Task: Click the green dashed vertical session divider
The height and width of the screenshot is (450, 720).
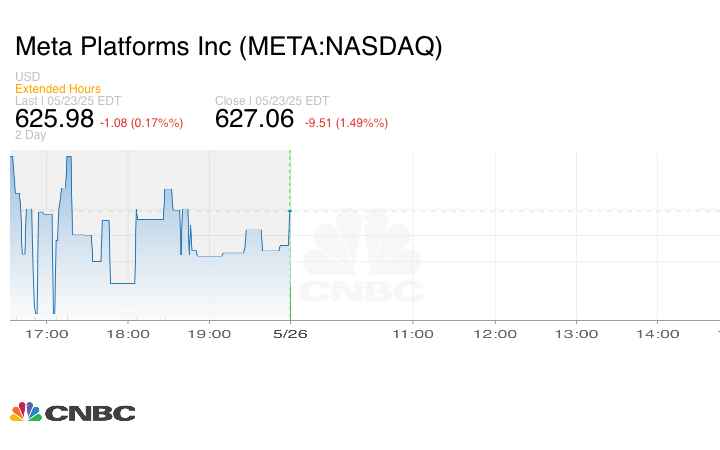Action: (x=290, y=180)
